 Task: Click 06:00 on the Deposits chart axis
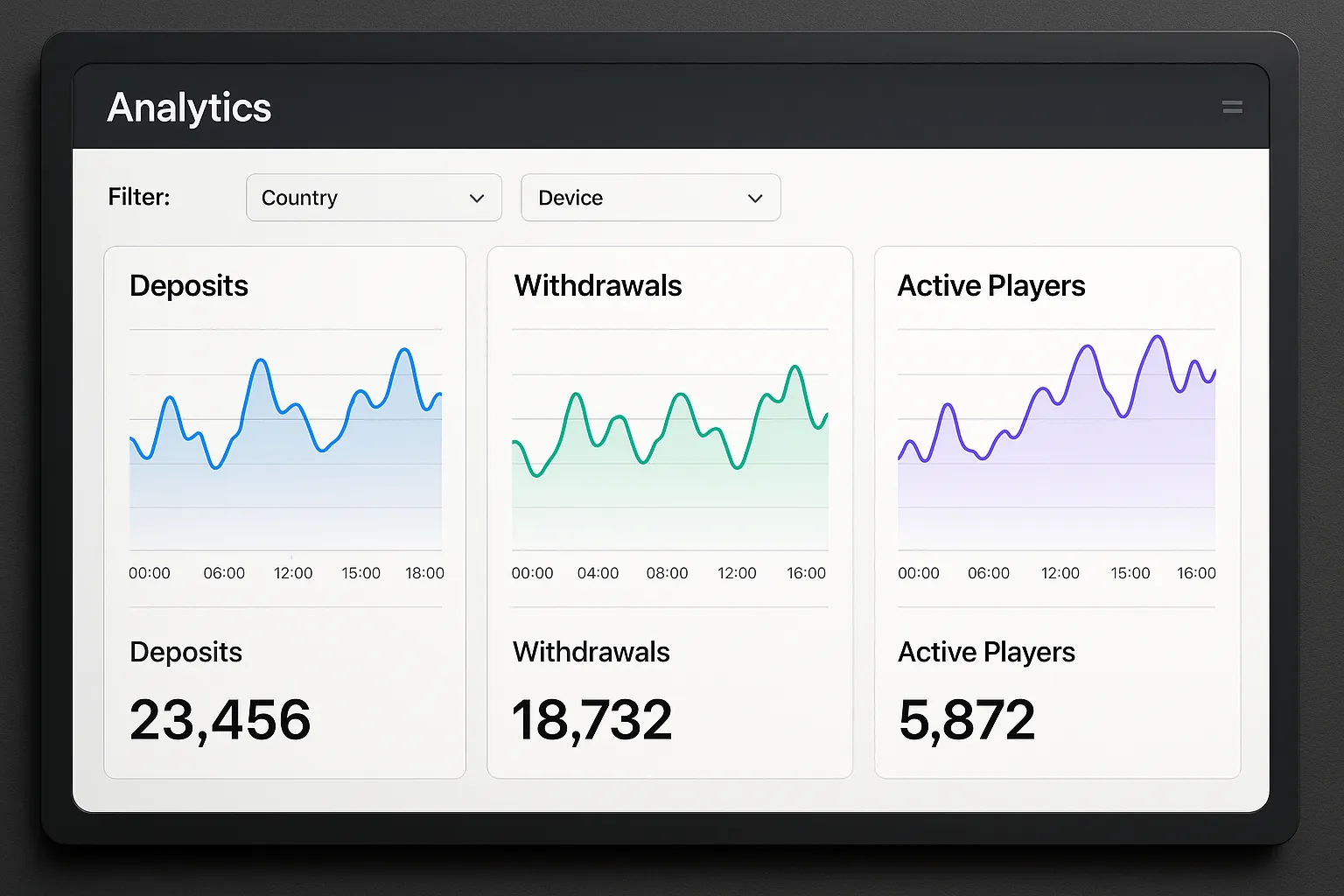(x=224, y=573)
